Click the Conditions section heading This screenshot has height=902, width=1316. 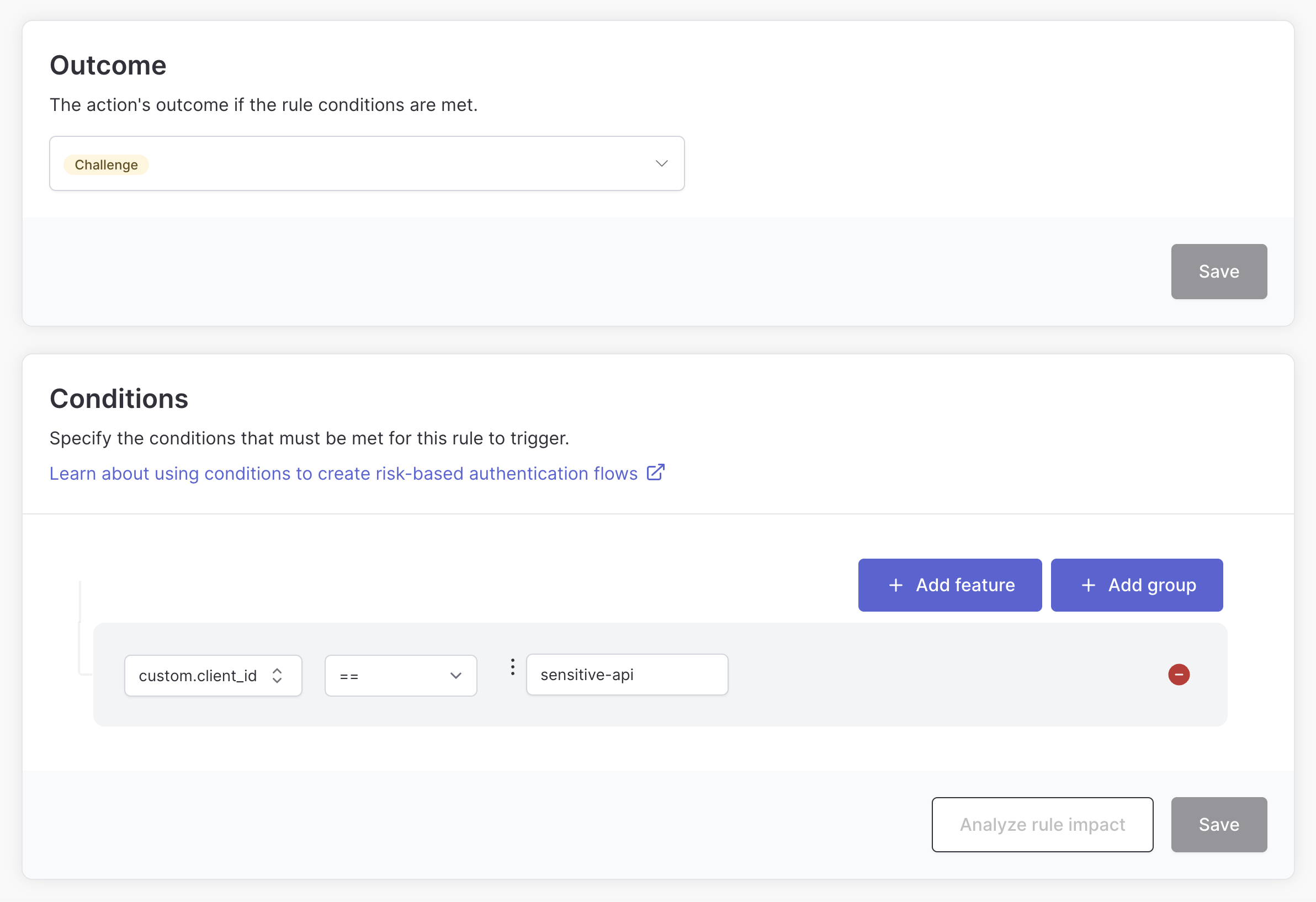point(119,399)
